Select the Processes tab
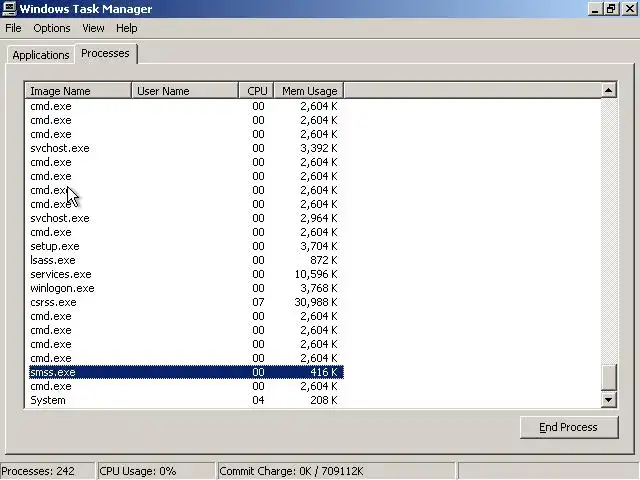 point(105,53)
